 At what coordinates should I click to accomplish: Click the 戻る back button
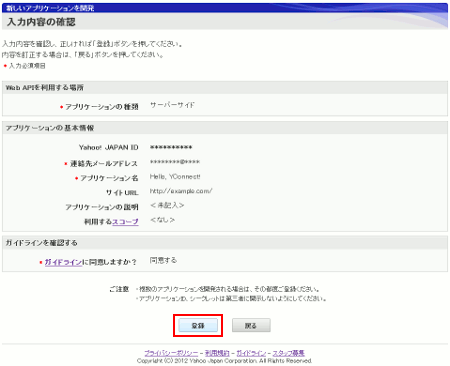251,325
